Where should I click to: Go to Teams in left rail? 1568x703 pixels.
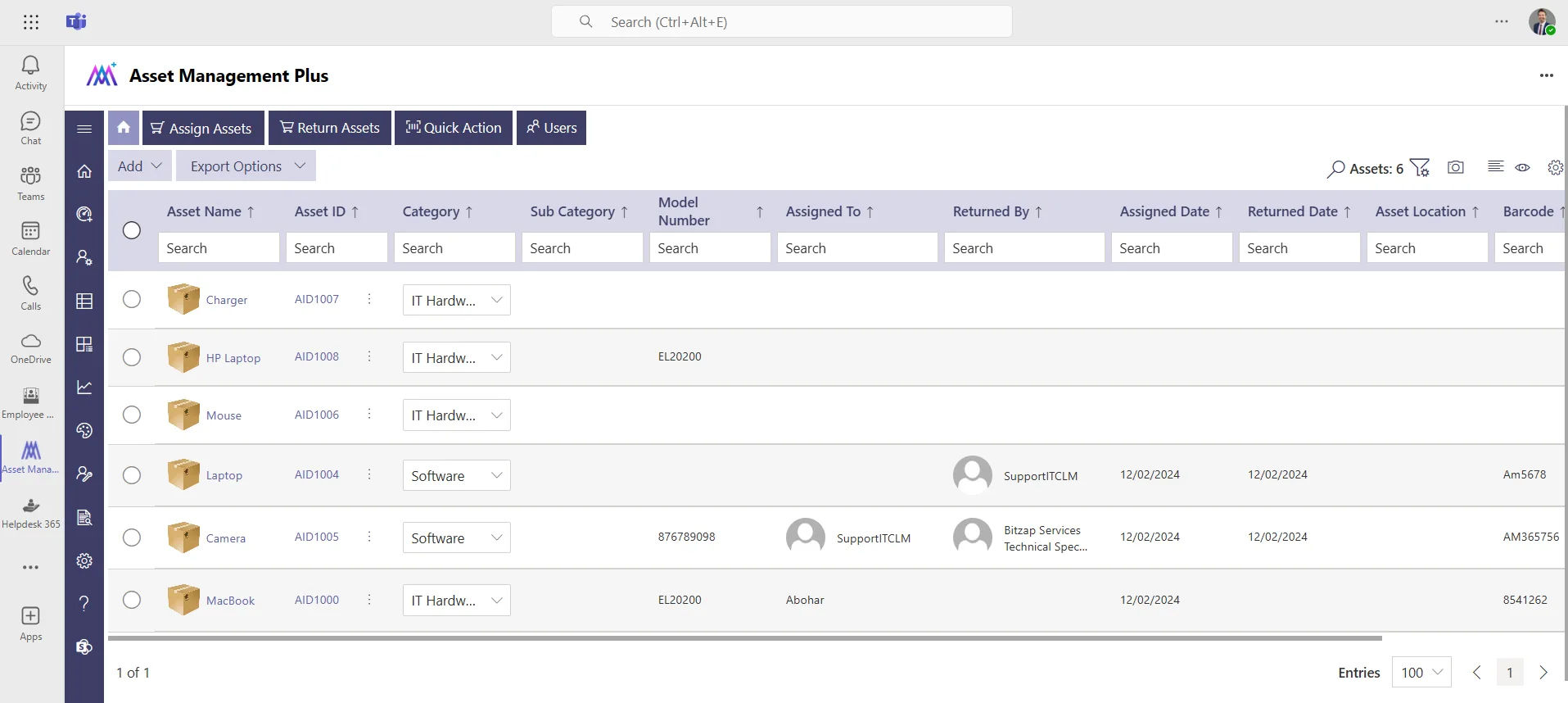click(x=31, y=183)
